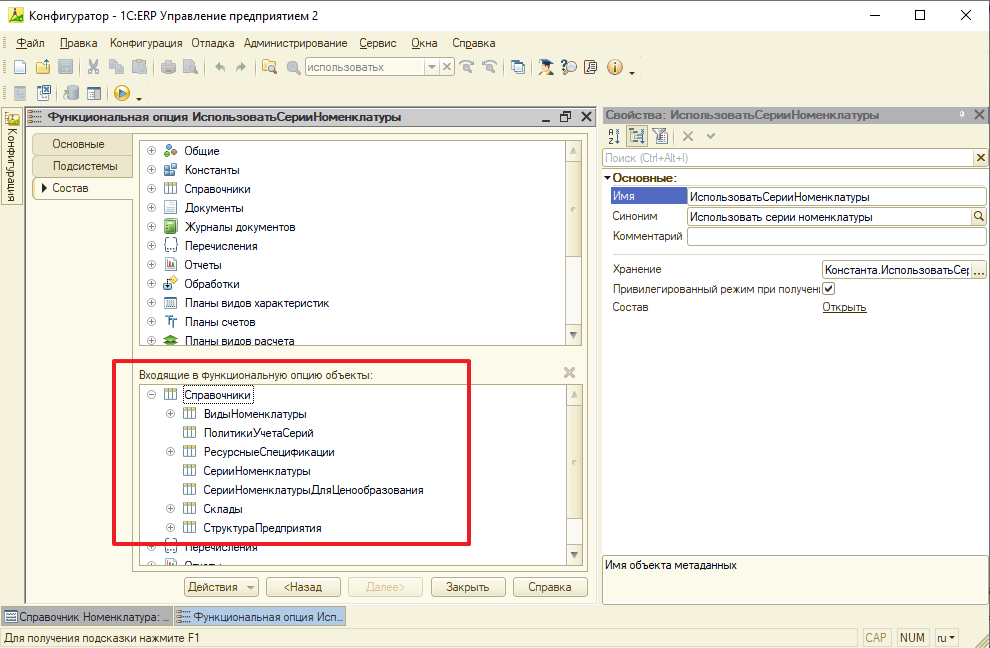990x648 pixels.
Task: Click the Cut scissors icon
Action: pyautogui.click(x=93, y=67)
